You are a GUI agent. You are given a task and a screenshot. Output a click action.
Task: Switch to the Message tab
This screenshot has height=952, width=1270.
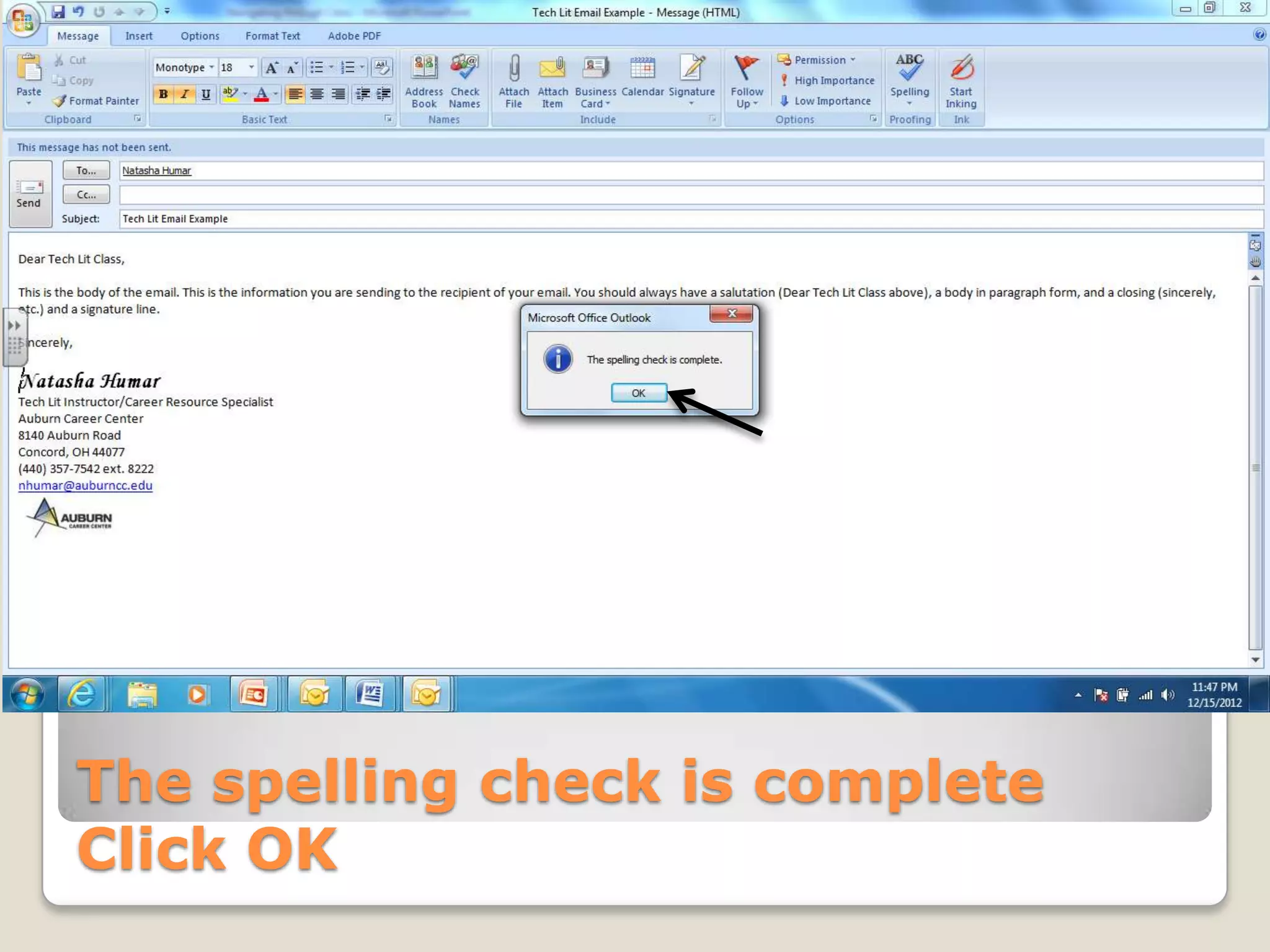(78, 36)
